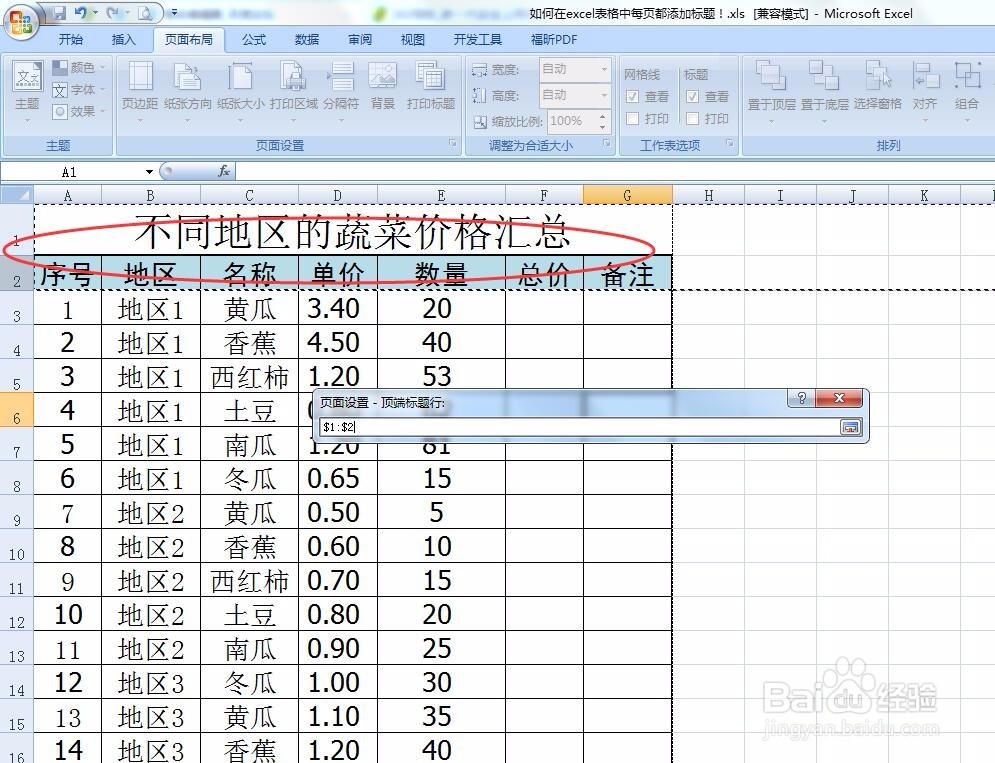Image resolution: width=995 pixels, height=763 pixels.
Task: Switch to the Insert (插入) tab
Action: click(123, 39)
